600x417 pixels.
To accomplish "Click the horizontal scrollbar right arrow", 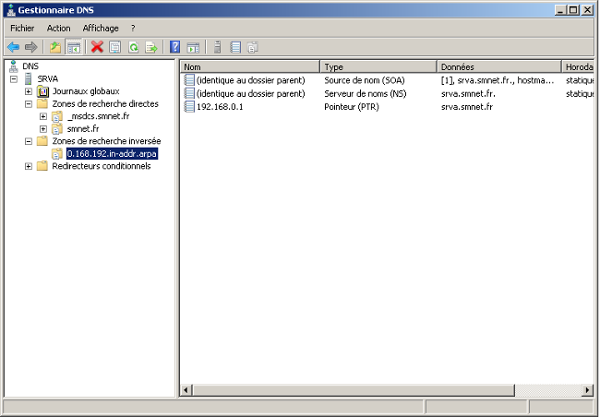I will 587,390.
